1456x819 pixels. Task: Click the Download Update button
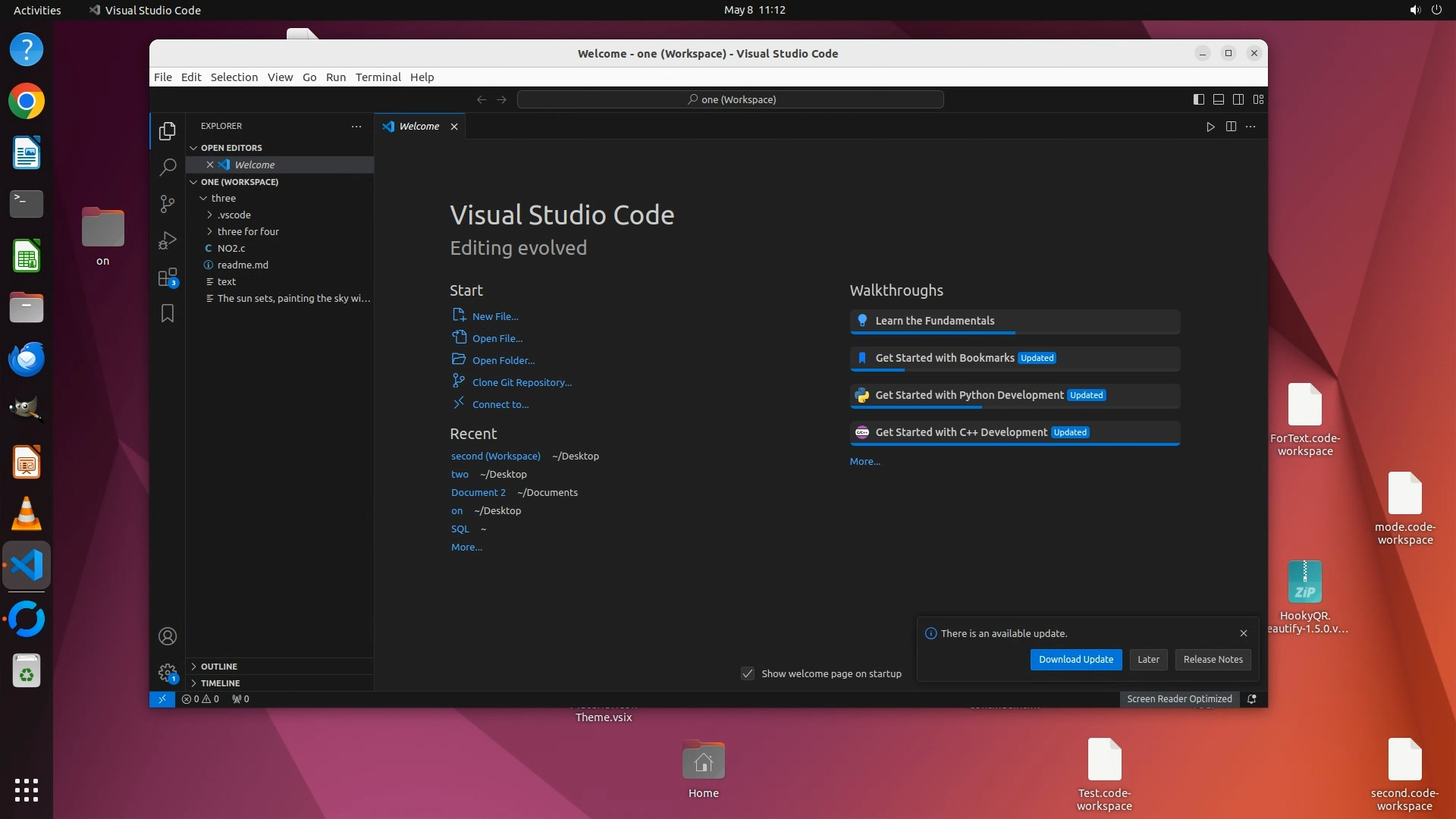pyautogui.click(x=1075, y=660)
